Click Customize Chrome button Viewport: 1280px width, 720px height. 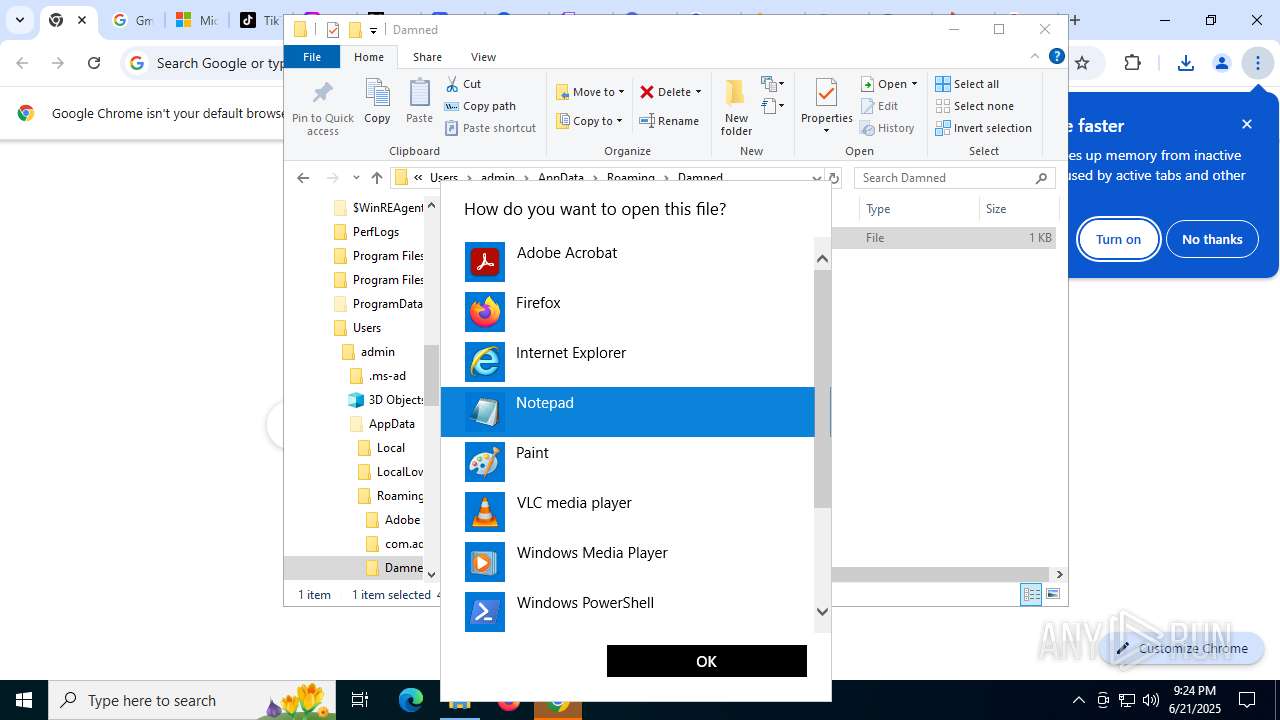[x=1183, y=648]
